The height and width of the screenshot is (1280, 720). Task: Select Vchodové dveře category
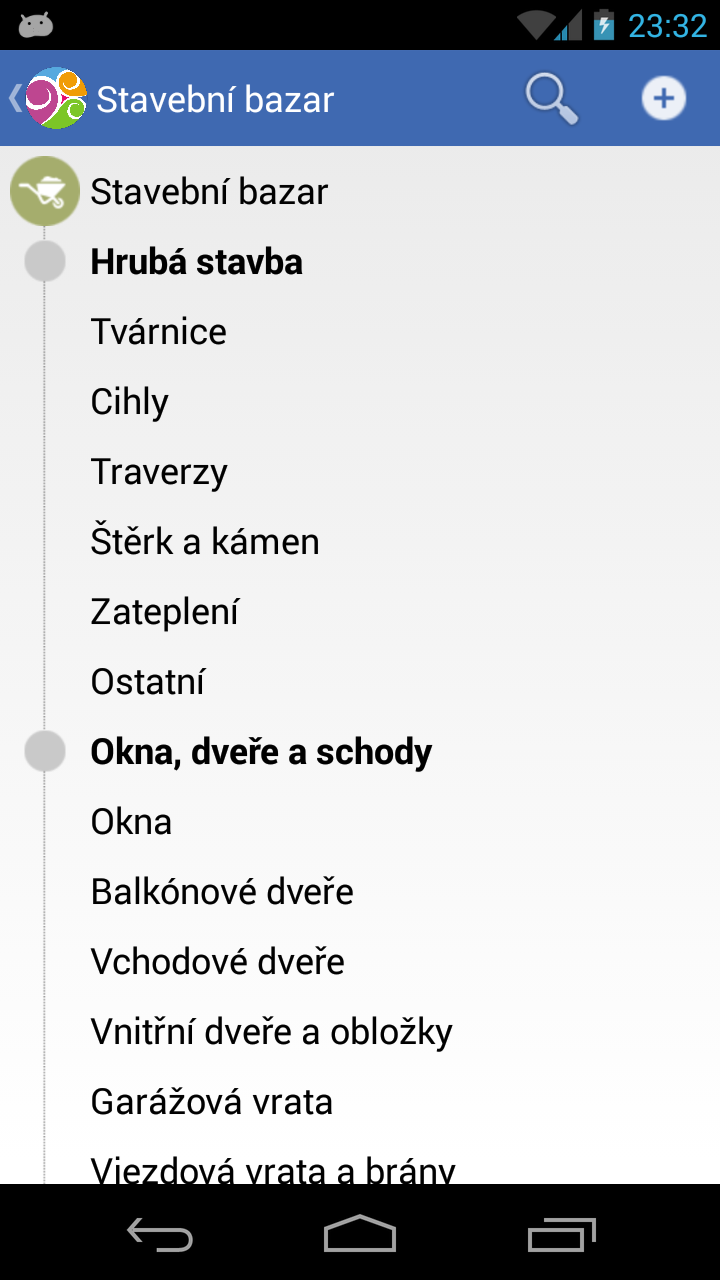point(218,962)
